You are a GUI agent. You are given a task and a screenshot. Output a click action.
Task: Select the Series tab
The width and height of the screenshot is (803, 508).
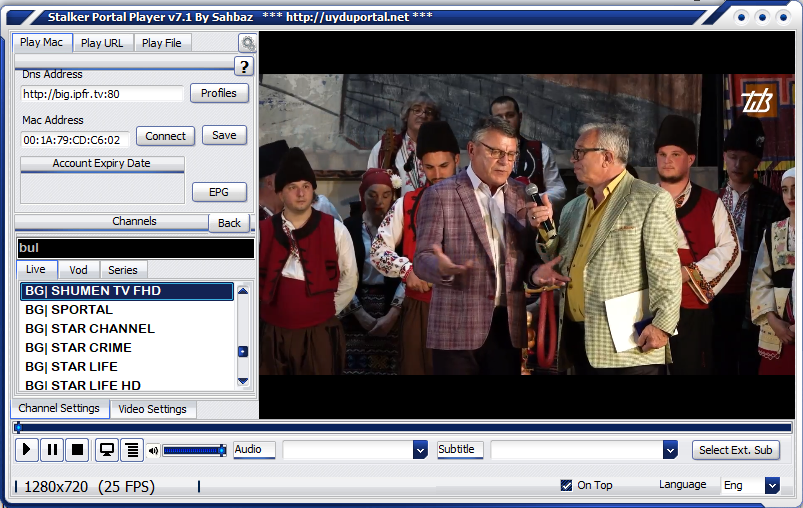click(x=123, y=270)
